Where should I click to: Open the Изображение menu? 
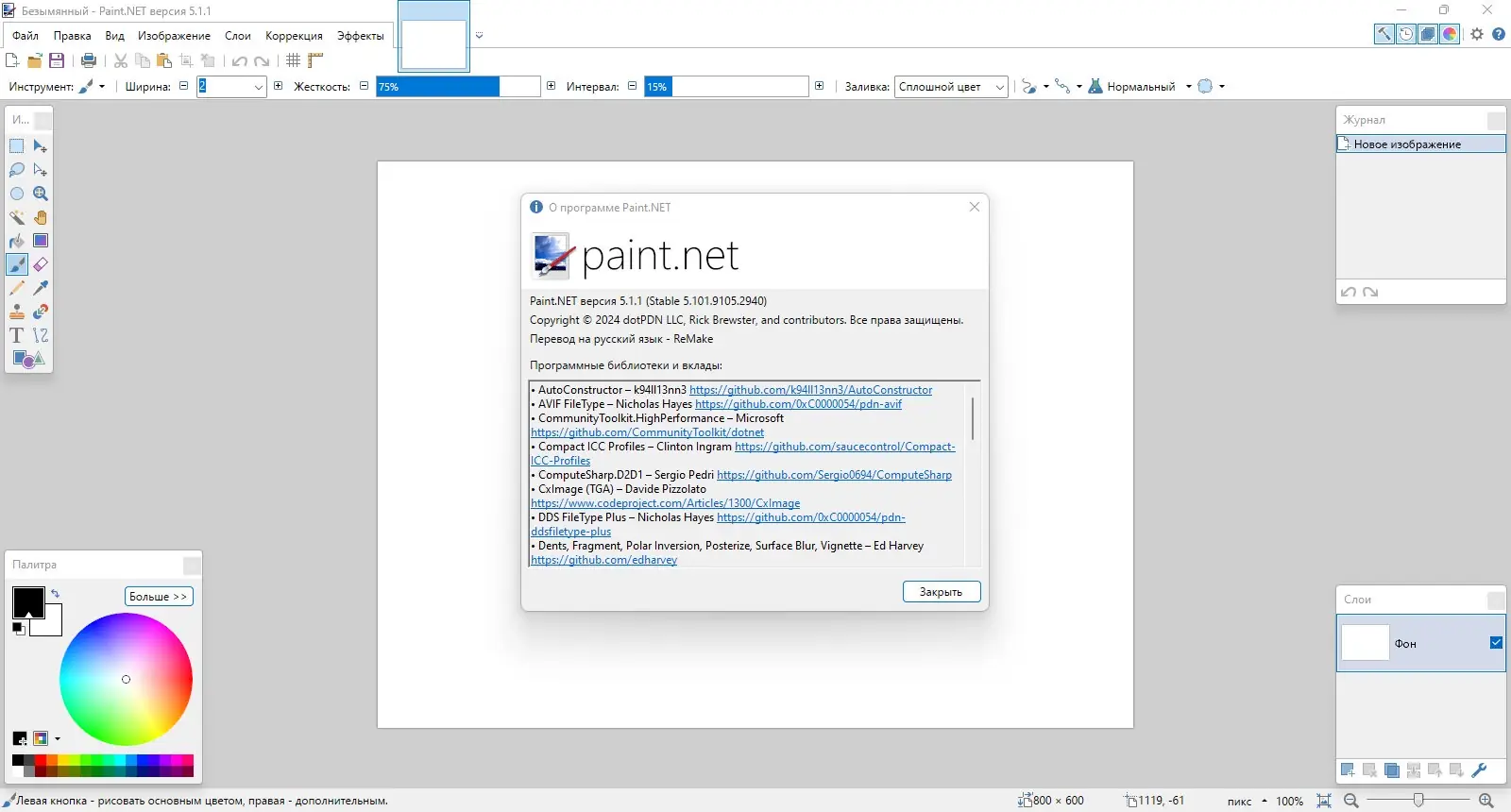coord(174,36)
